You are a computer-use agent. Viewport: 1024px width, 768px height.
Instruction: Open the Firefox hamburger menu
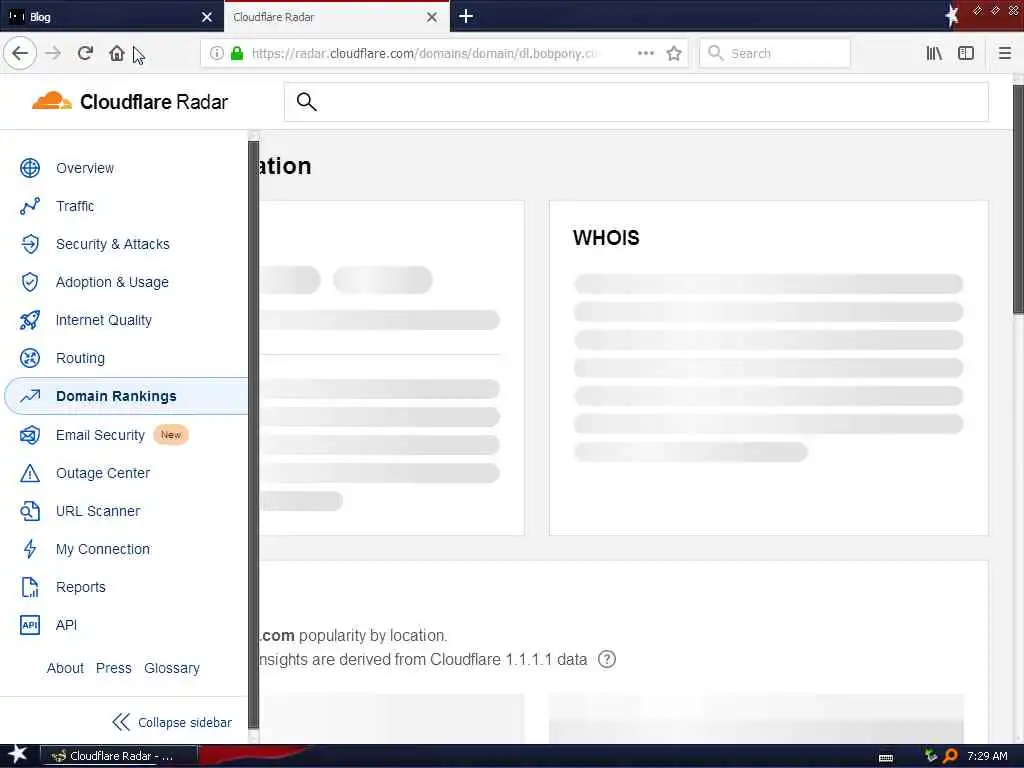[x=1004, y=54]
